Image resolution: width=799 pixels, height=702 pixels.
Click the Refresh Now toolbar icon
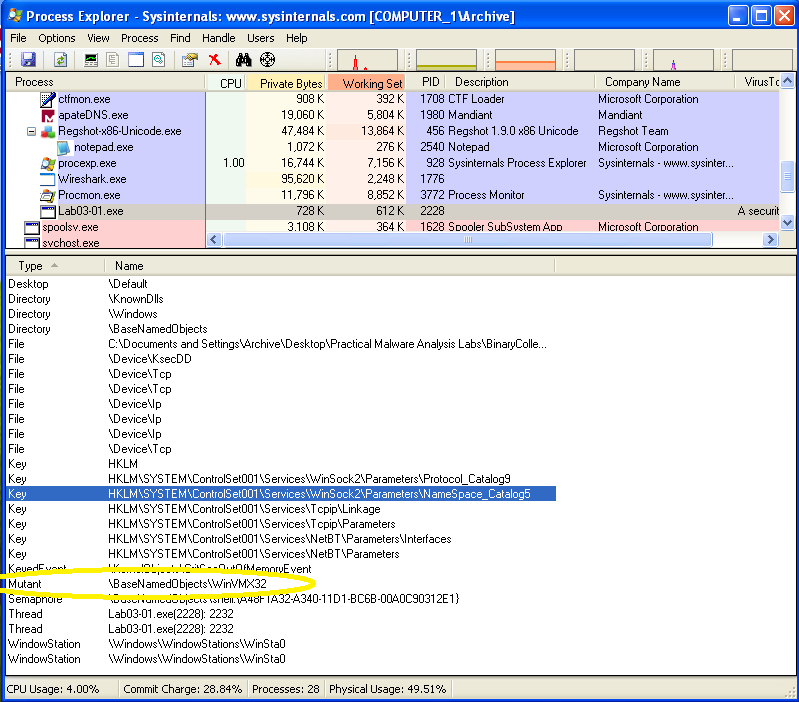click(x=60, y=60)
